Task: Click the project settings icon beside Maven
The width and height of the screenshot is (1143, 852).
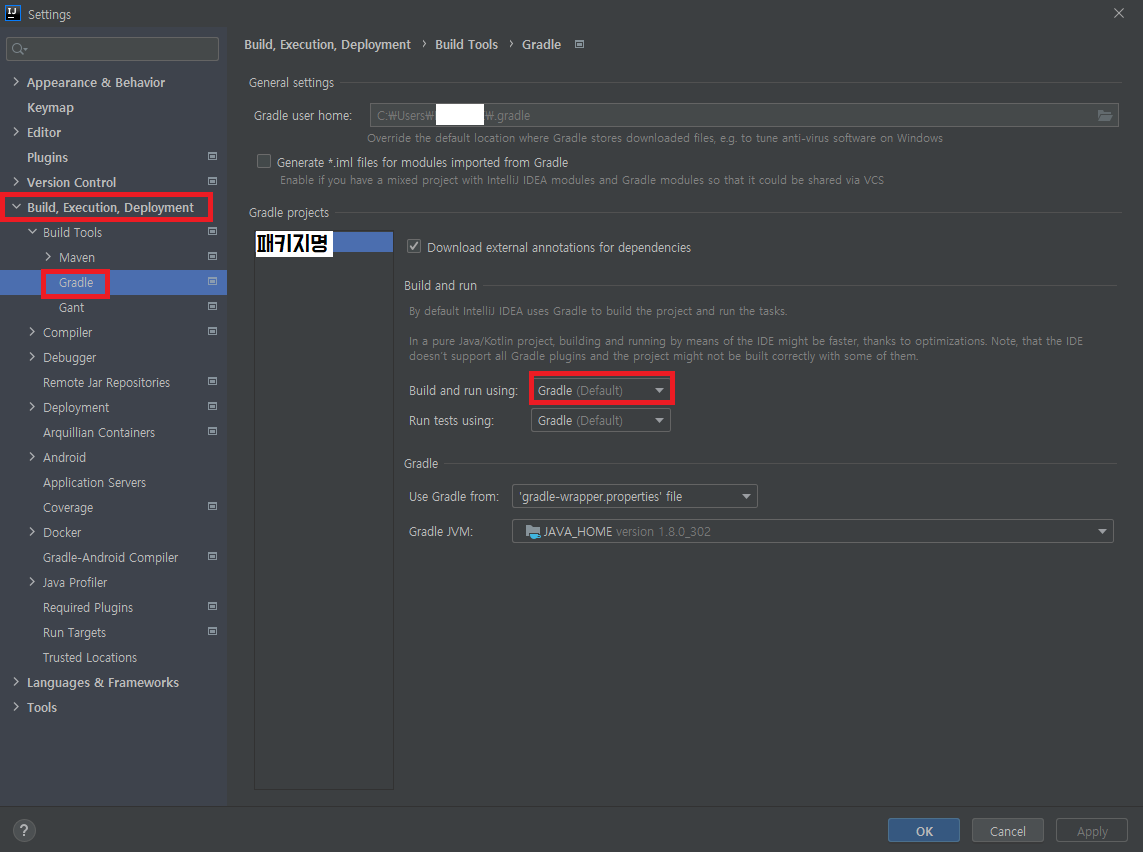Action: (x=213, y=256)
